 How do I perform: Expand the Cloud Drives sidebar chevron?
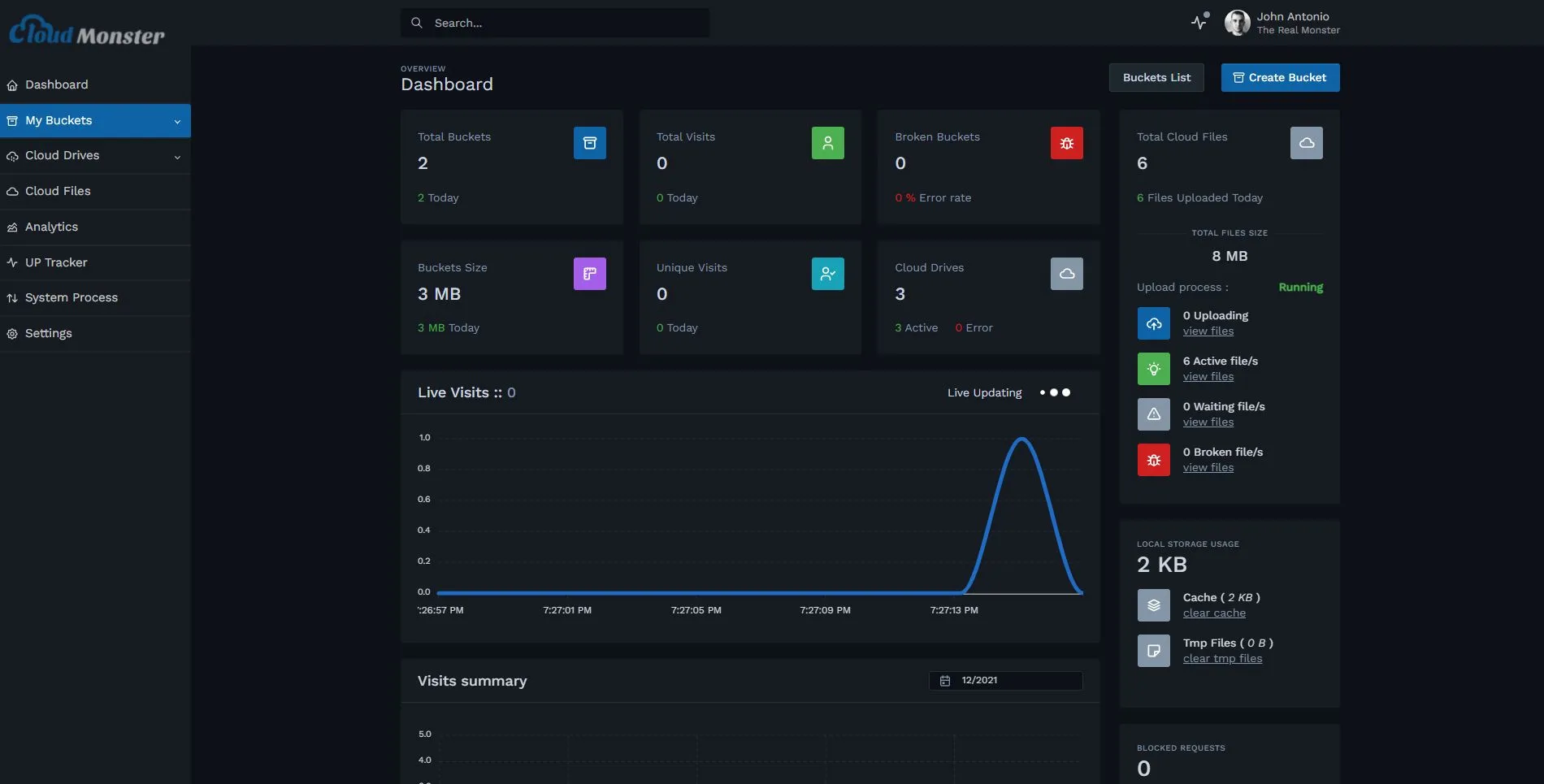pos(177,157)
